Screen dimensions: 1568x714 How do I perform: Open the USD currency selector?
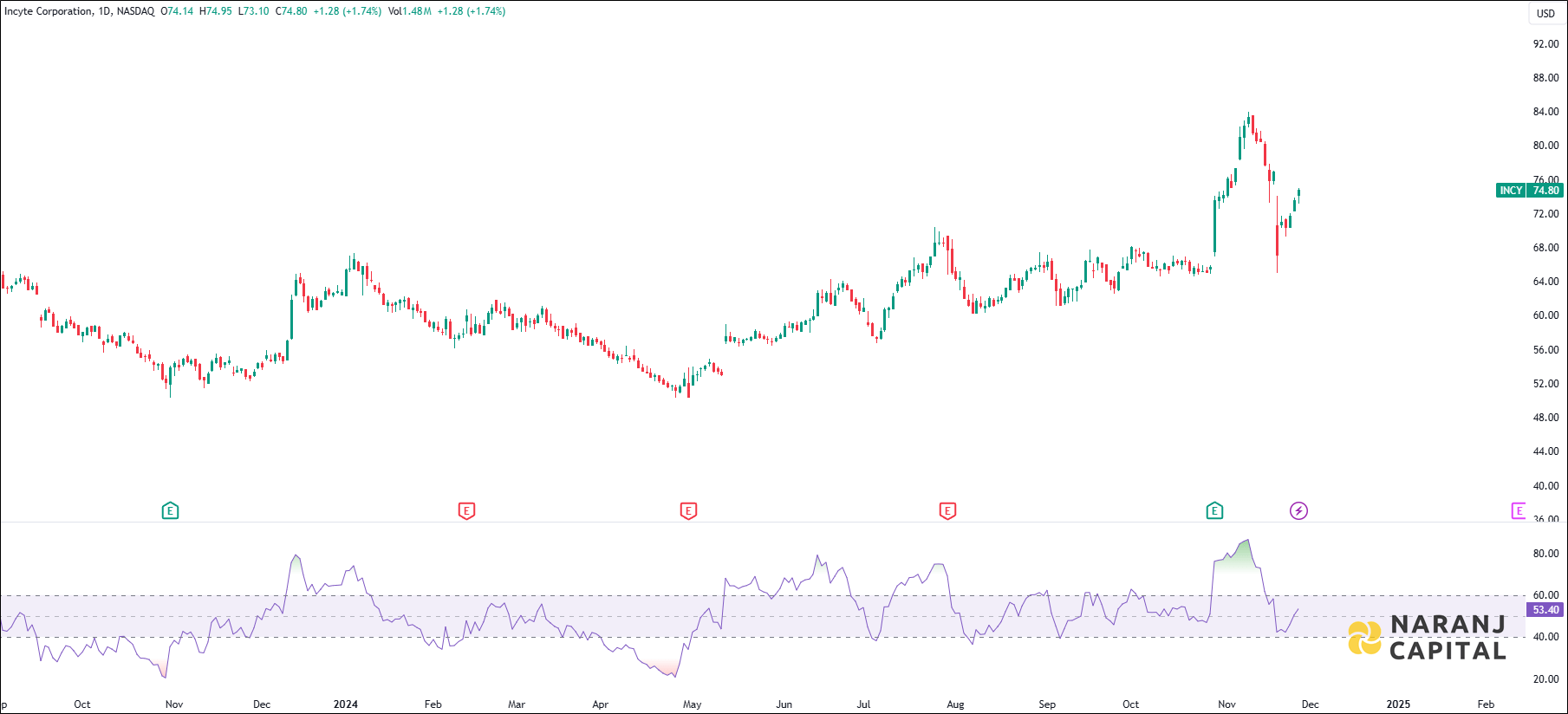coord(1545,13)
